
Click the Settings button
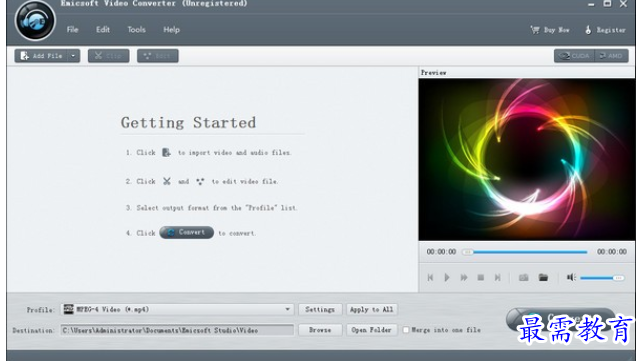coord(320,309)
